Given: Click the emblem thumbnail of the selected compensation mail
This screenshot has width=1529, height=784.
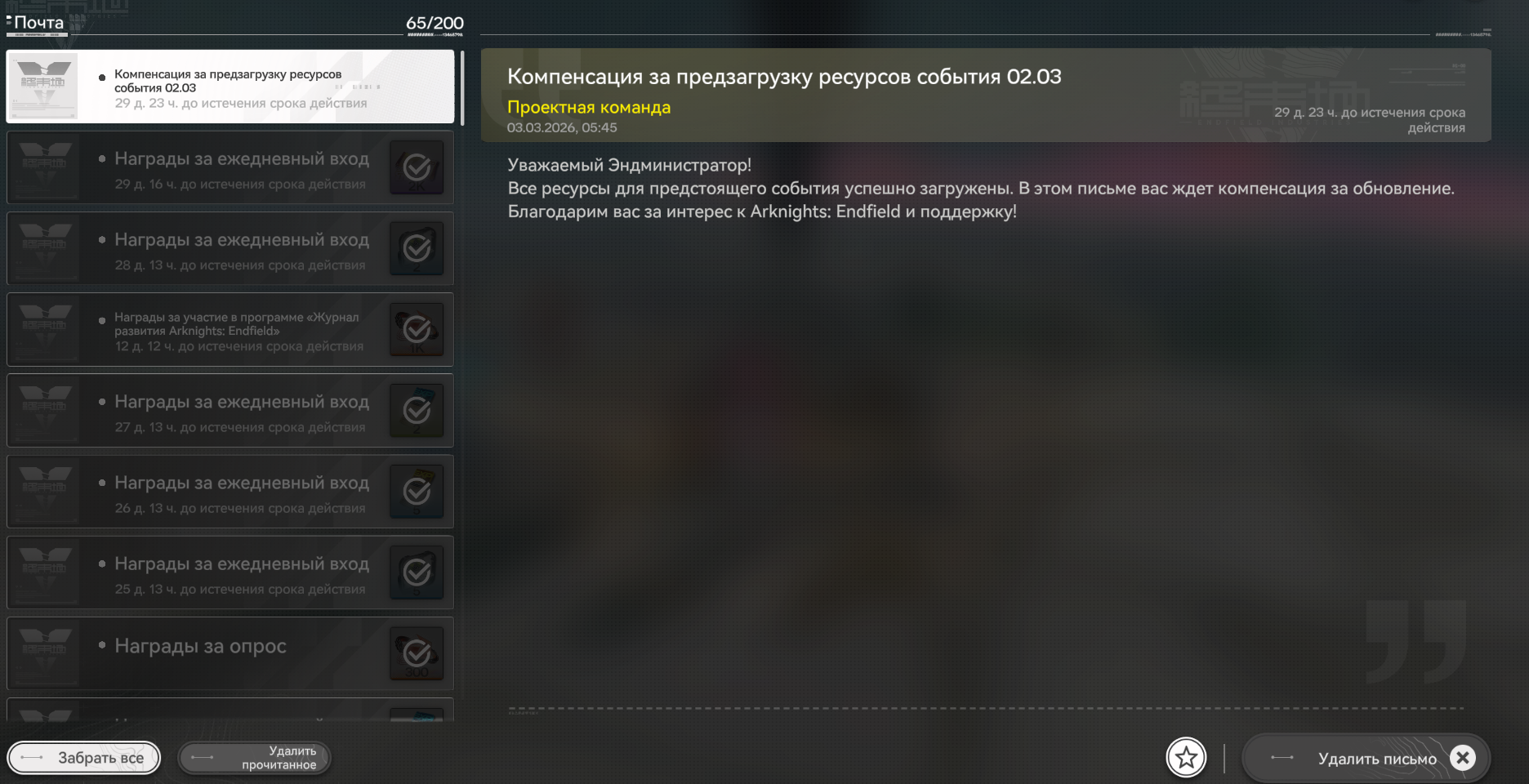Looking at the screenshot, I should pos(45,87).
